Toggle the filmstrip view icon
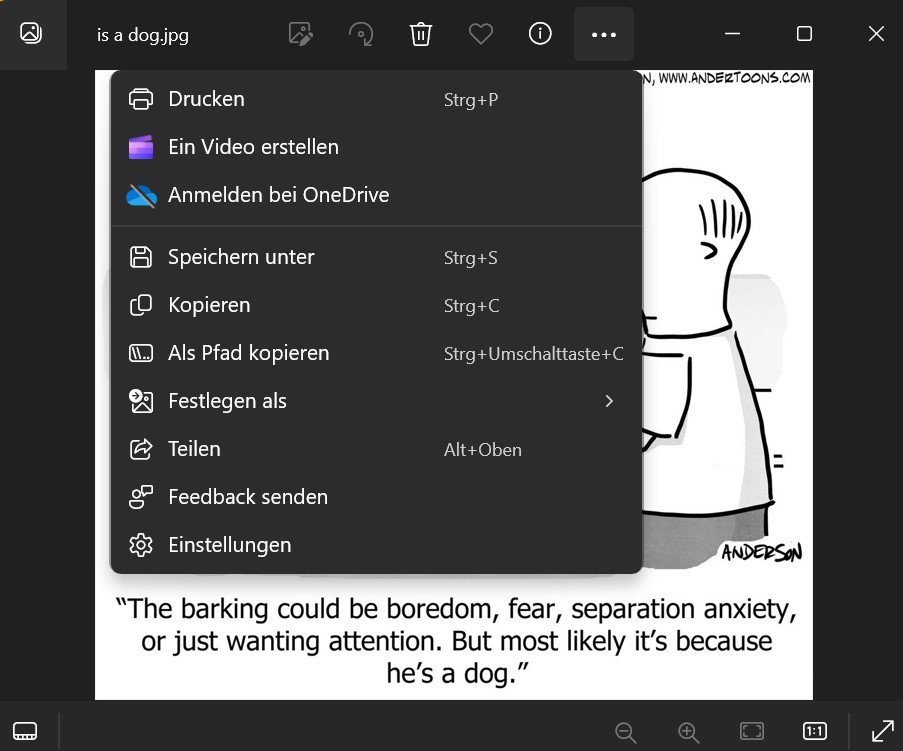This screenshot has width=903, height=751. pyautogui.click(x=25, y=731)
